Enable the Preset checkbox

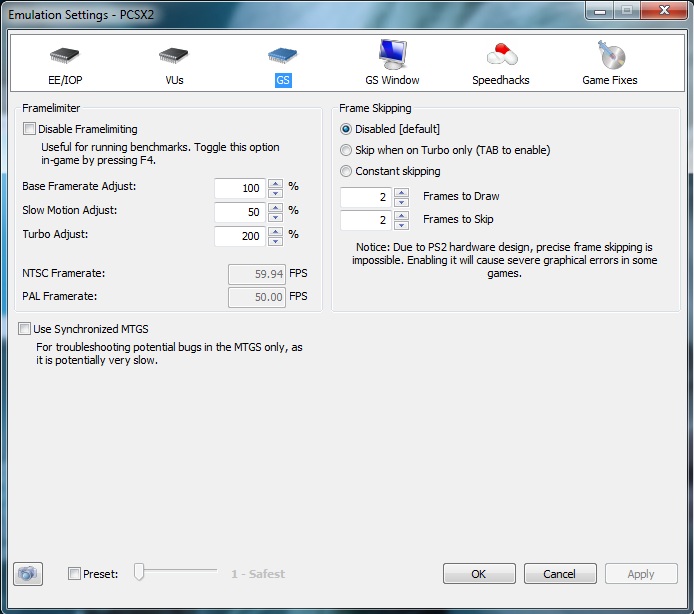74,574
